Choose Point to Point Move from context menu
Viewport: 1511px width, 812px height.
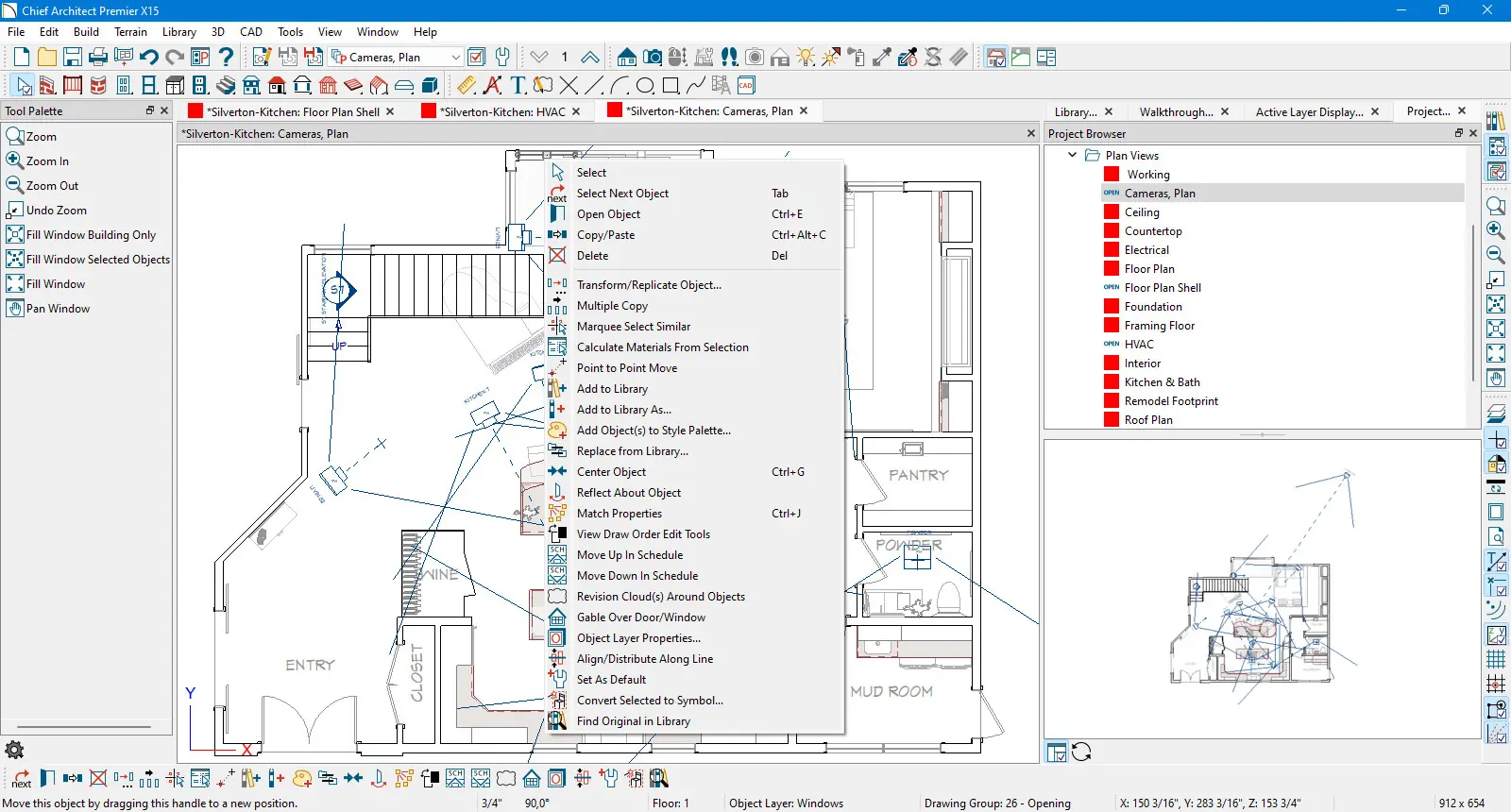[626, 368]
